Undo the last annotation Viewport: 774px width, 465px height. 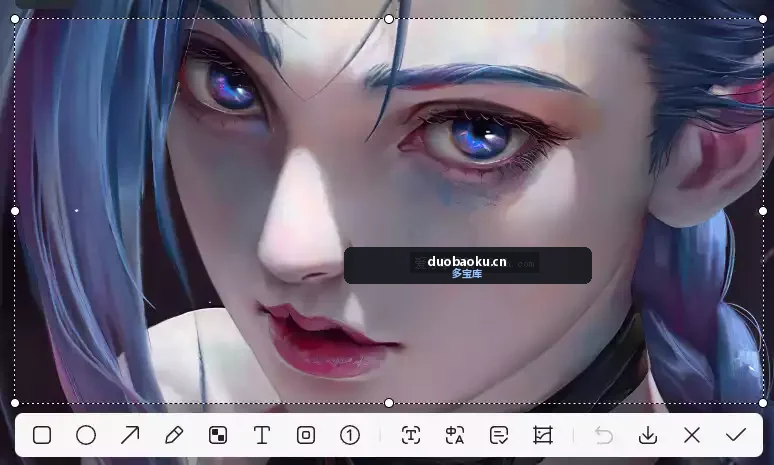pos(604,435)
